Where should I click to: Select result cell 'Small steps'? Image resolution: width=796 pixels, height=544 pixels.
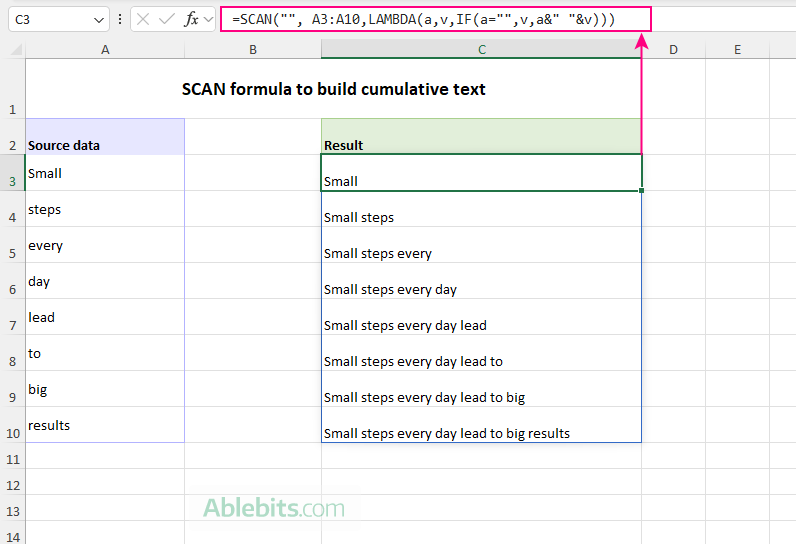click(481, 209)
